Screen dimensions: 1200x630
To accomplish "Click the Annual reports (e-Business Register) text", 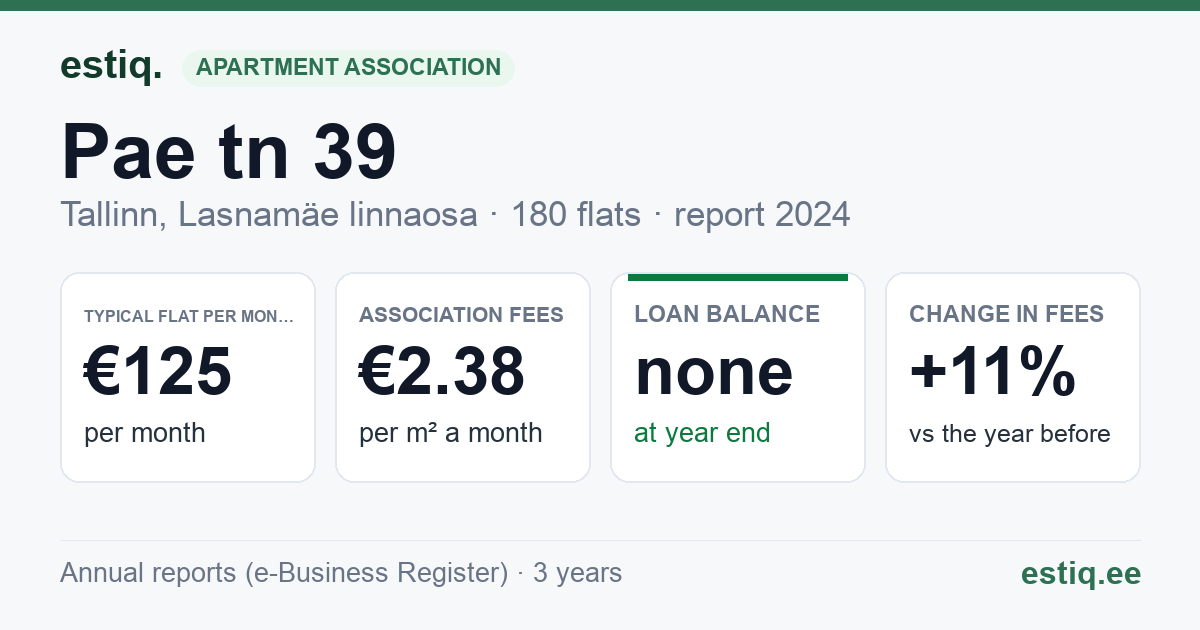I will (284, 573).
